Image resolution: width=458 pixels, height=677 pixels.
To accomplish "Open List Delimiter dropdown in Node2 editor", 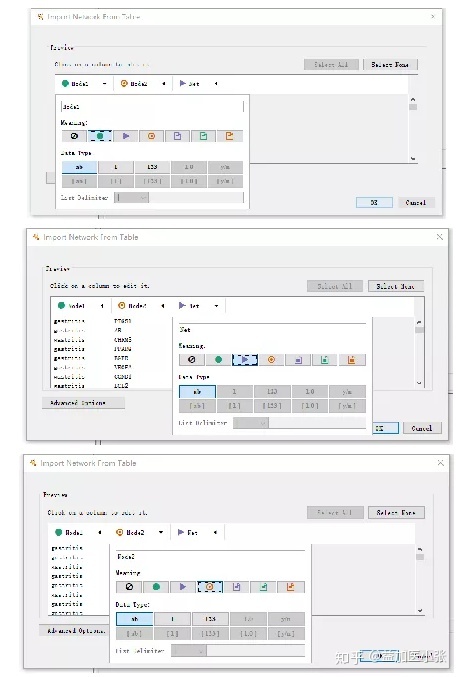I will (189, 650).
